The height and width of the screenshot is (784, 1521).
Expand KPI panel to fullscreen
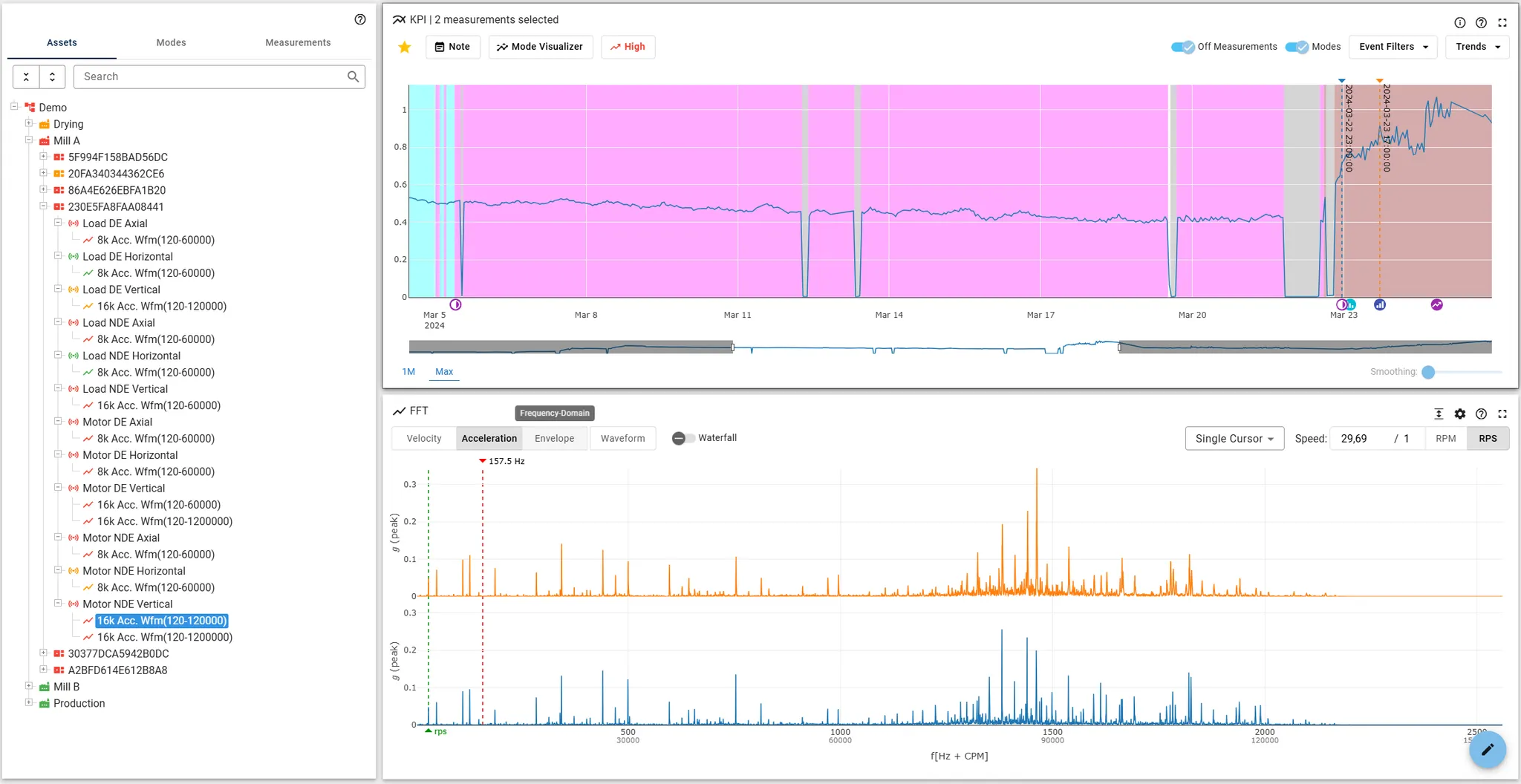(x=1502, y=23)
